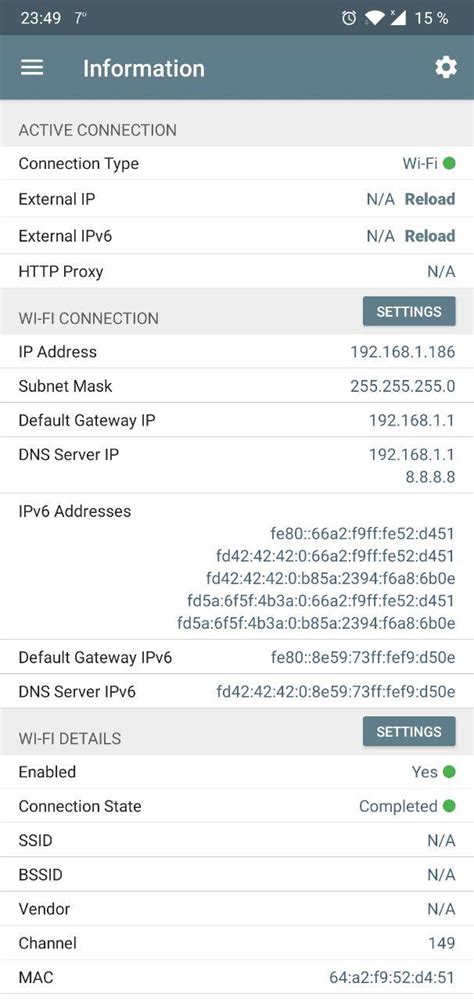
Task: Tap the cellular signal status icon
Action: (397, 18)
